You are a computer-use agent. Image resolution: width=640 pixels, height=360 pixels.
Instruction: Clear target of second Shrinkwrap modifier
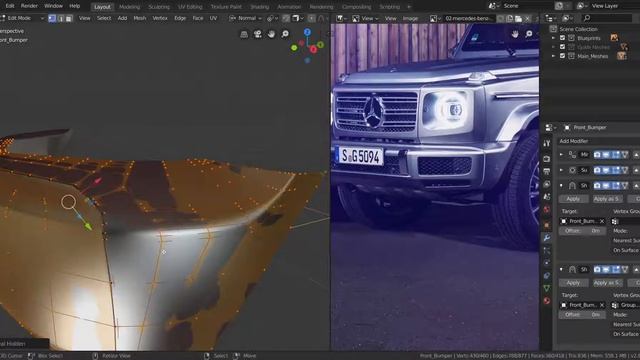tap(602, 305)
